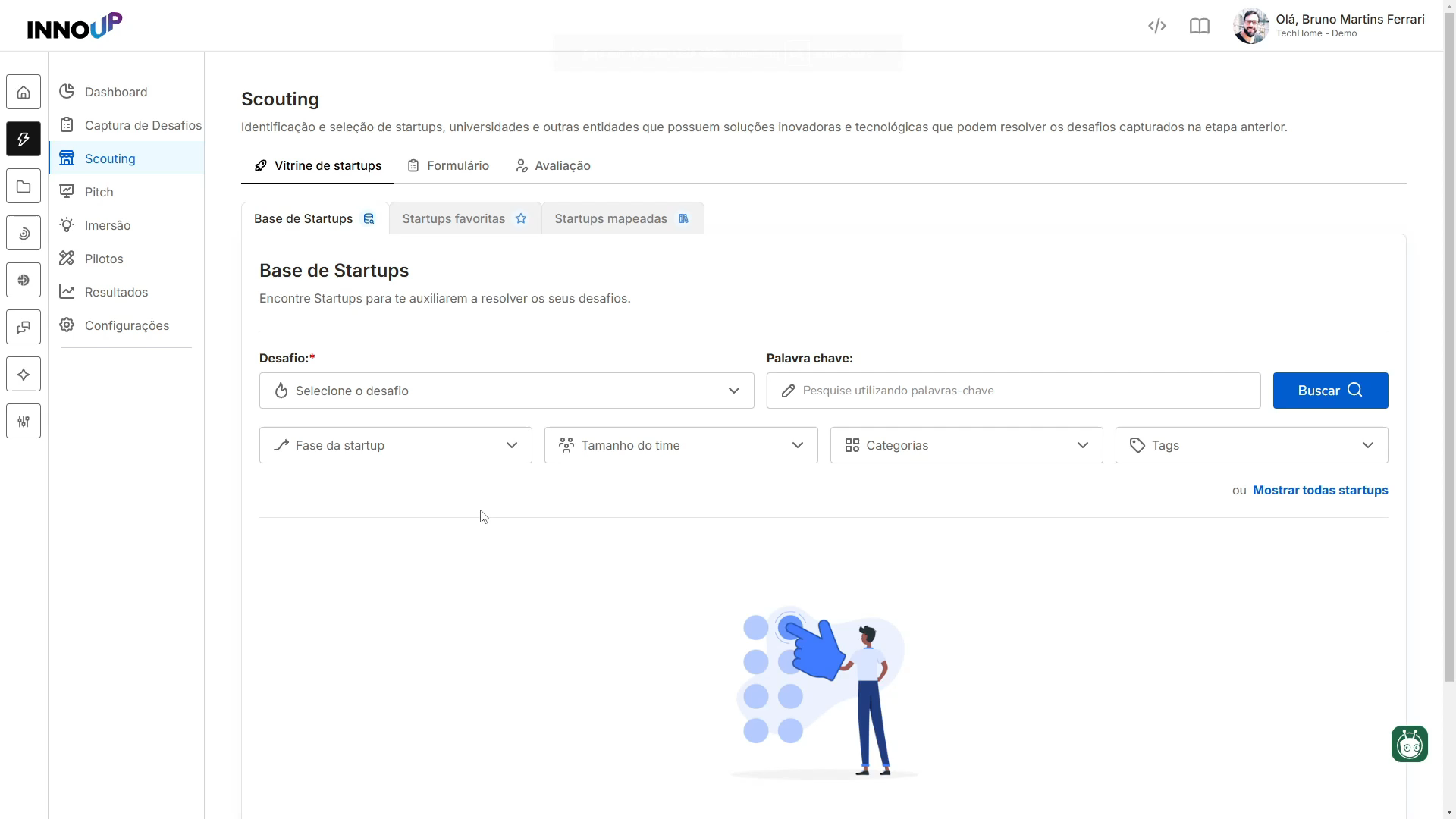Click the Pitch presentation icon
The width and height of the screenshot is (1456, 819).
point(67,192)
